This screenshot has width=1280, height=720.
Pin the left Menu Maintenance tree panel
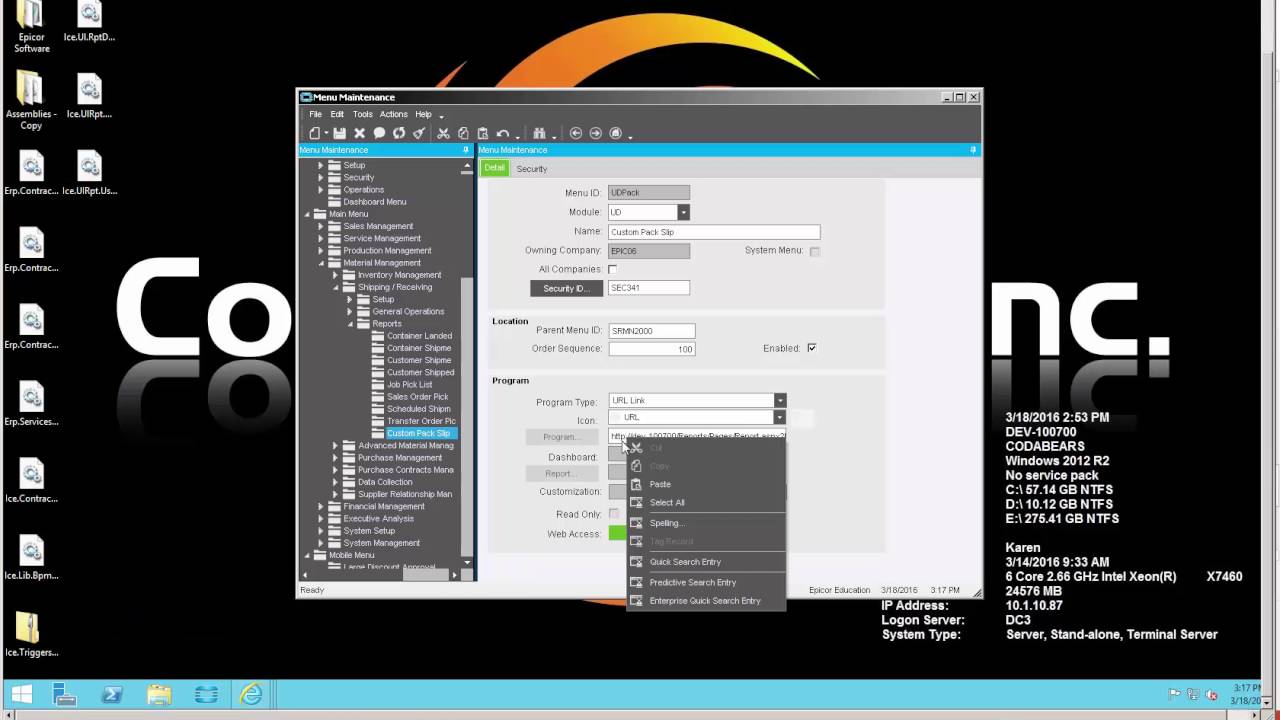pos(466,150)
